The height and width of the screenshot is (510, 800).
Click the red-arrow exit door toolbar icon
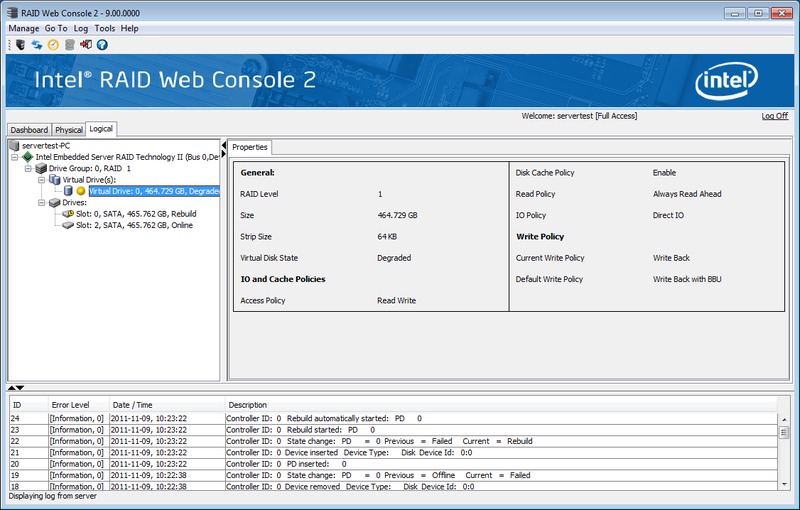[85, 44]
